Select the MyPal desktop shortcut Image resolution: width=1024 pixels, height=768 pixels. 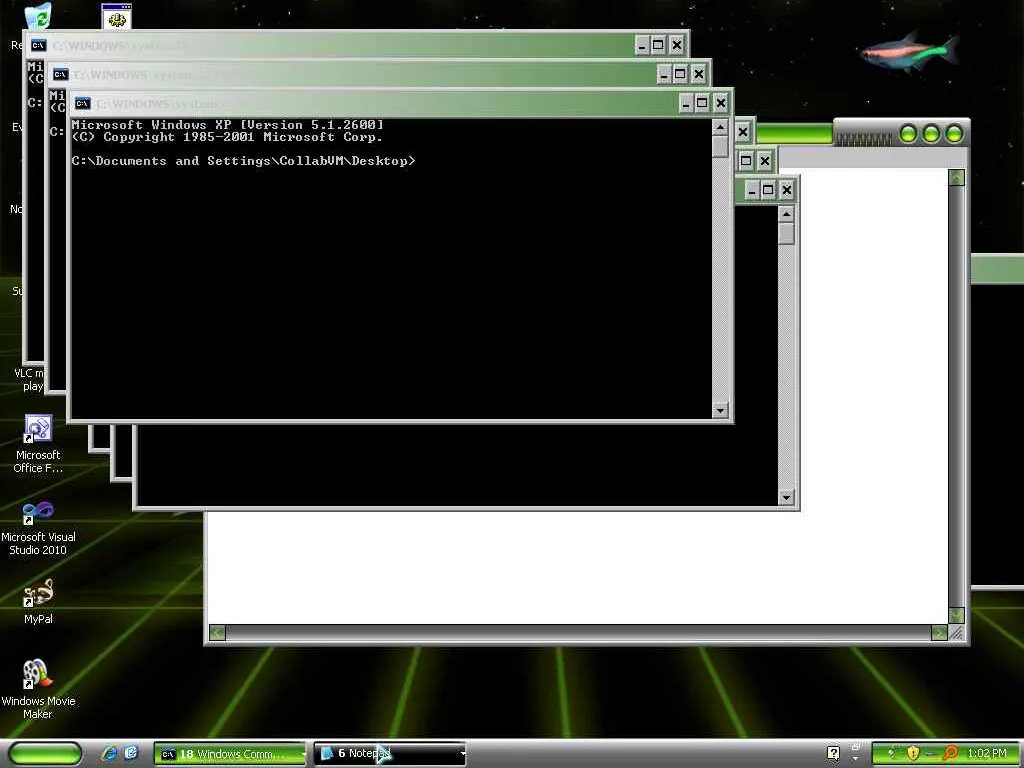pyautogui.click(x=38, y=601)
